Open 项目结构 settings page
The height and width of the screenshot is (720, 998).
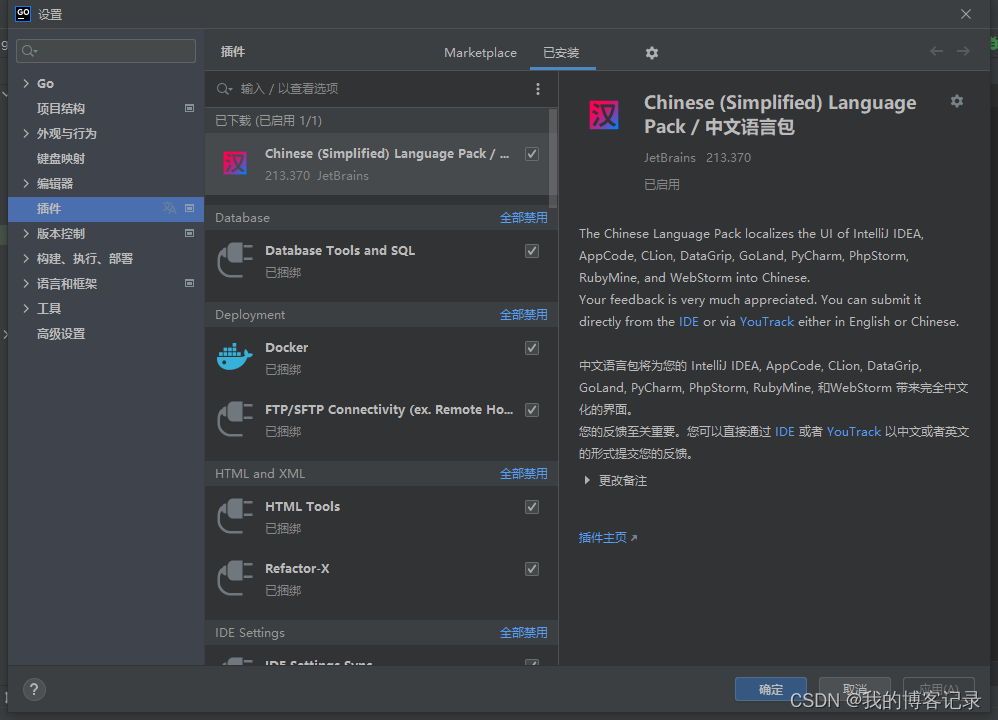tap(60, 108)
